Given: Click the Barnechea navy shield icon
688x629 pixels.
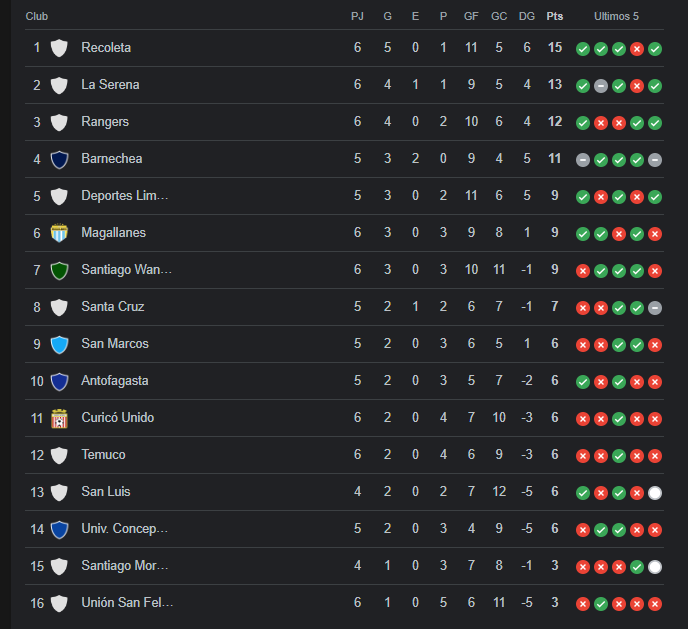Looking at the screenshot, I should (59, 159).
